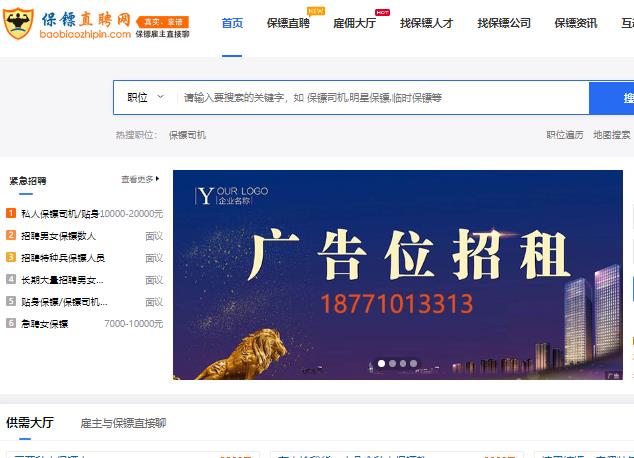The image size is (634, 458).
Task: Open the 地图搜索 link
Action: pyautogui.click(x=612, y=134)
